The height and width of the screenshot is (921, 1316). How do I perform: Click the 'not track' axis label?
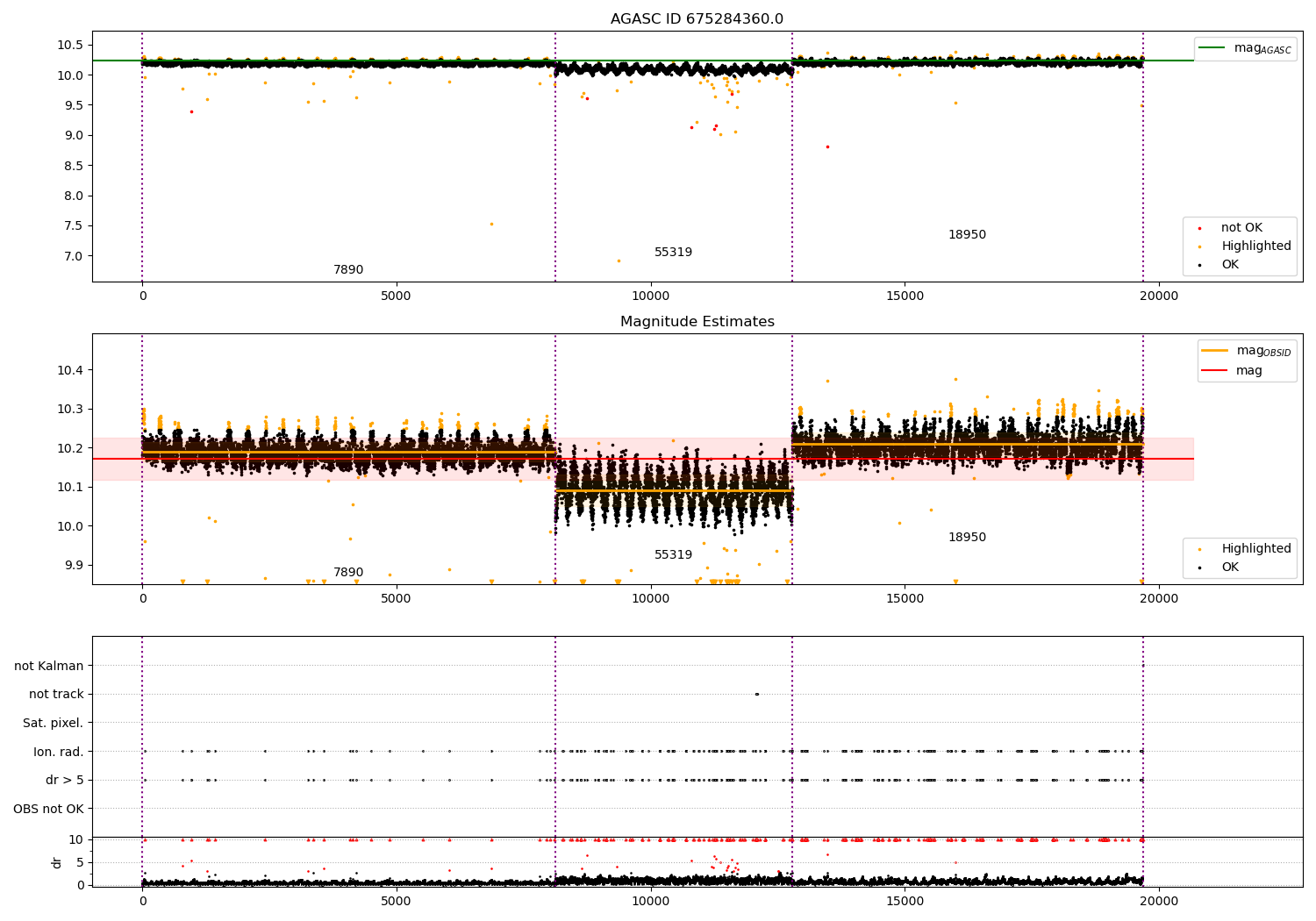tap(56, 695)
